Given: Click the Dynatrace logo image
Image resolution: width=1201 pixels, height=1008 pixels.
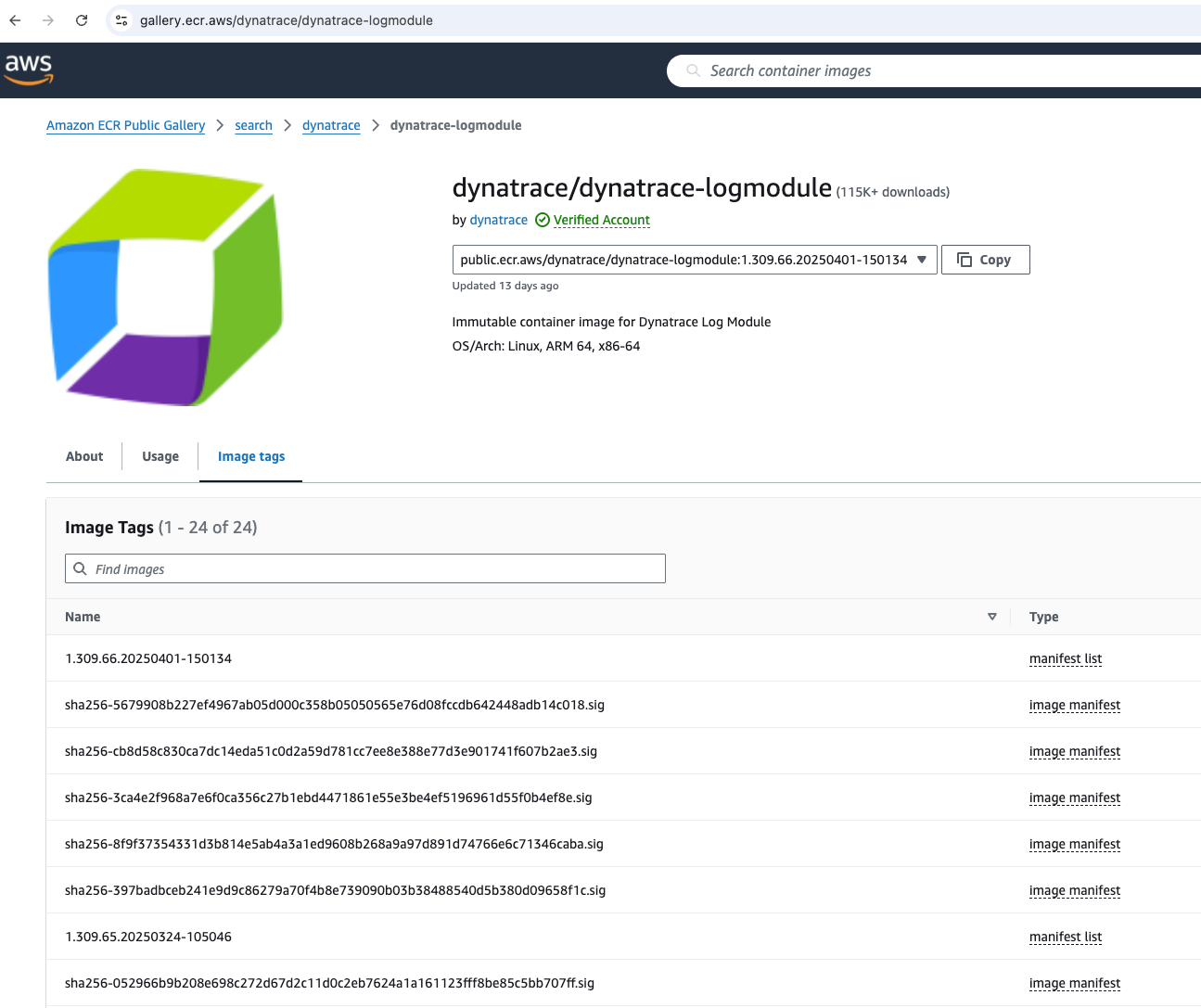Looking at the screenshot, I should coord(165,287).
